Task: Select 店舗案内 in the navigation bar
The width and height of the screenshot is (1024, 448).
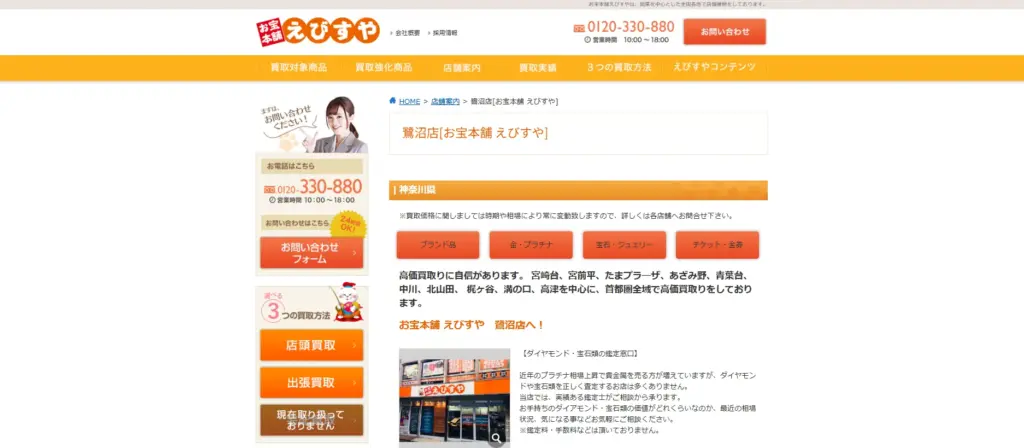Action: tap(462, 68)
